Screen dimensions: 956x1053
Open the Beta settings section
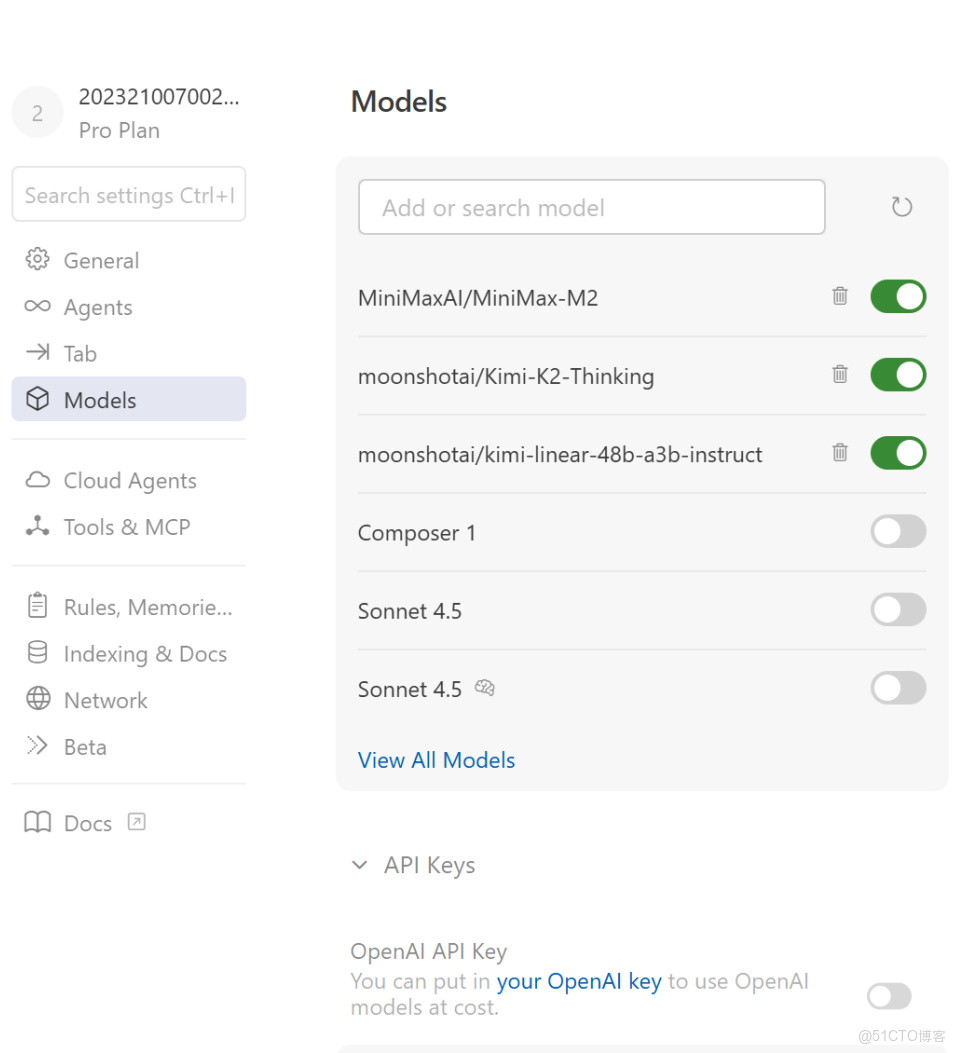[85, 746]
